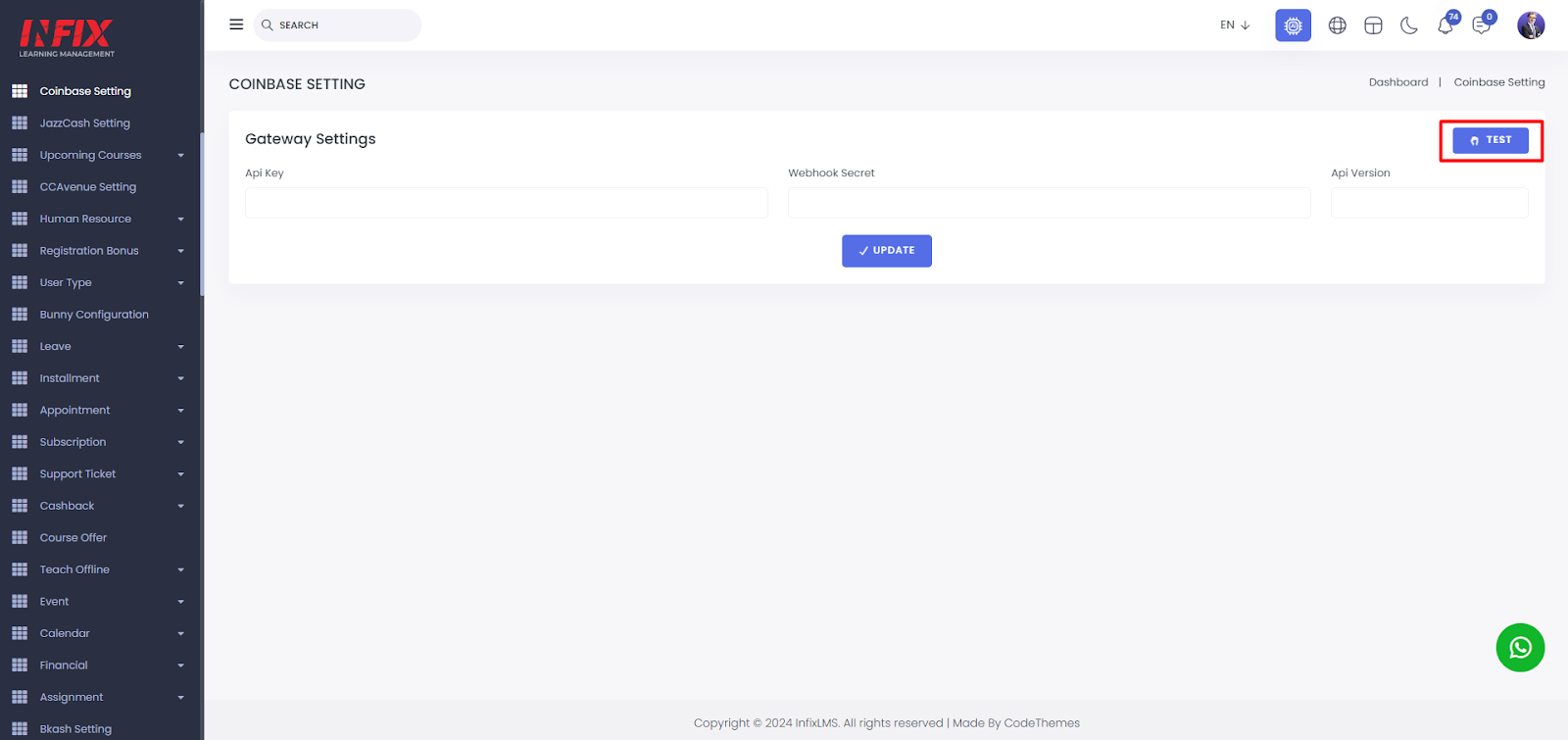The image size is (1568, 740).
Task: Open CCAvenue Setting in sidebar
Action: pos(88,187)
